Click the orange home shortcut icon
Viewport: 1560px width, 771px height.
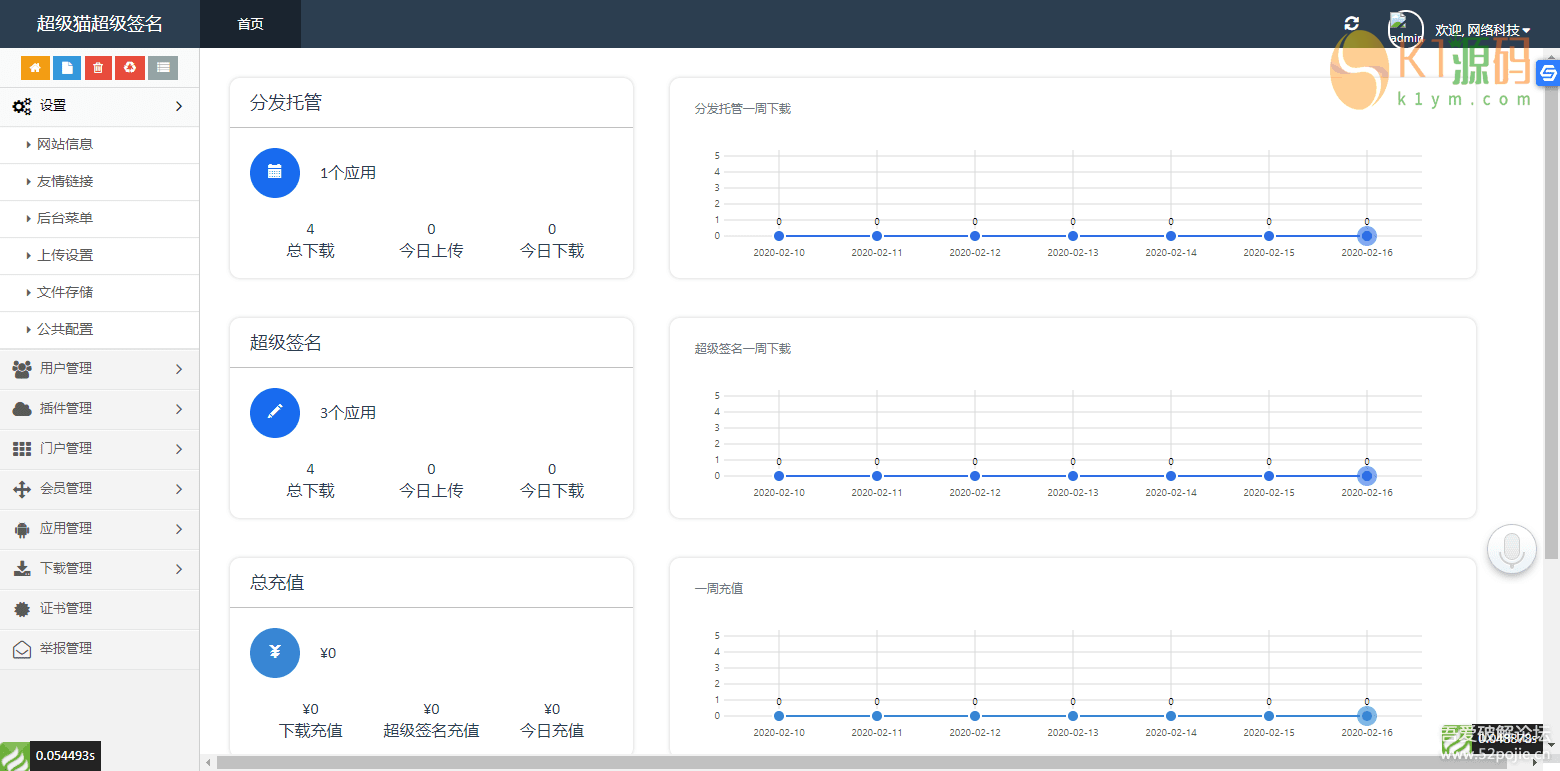(x=35, y=68)
